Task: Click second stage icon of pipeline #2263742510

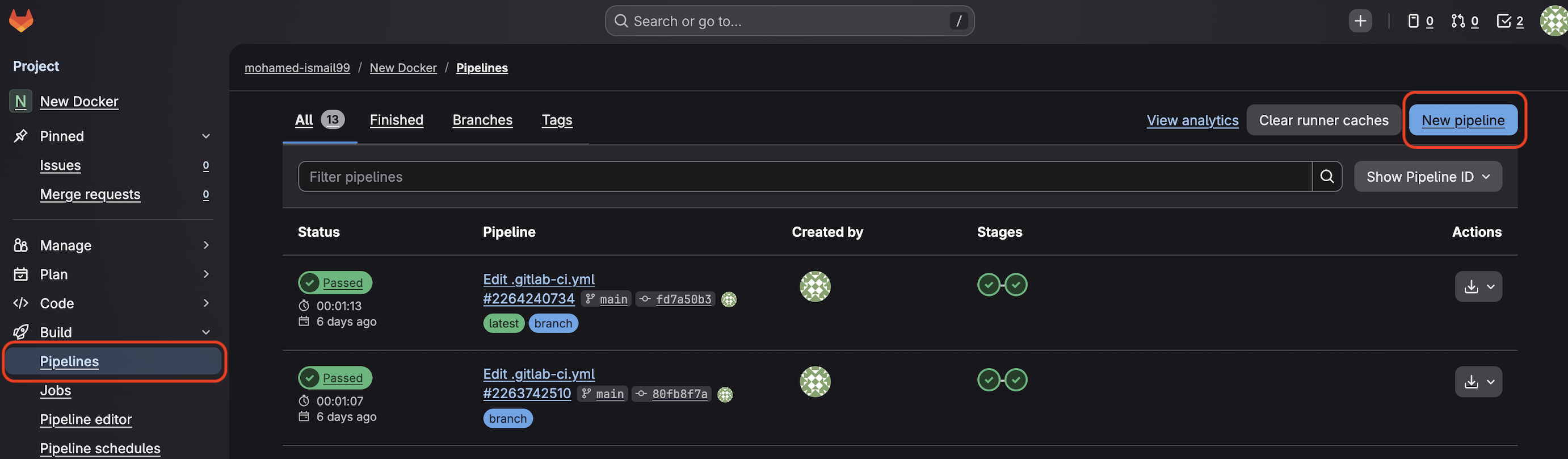Action: (x=1016, y=380)
